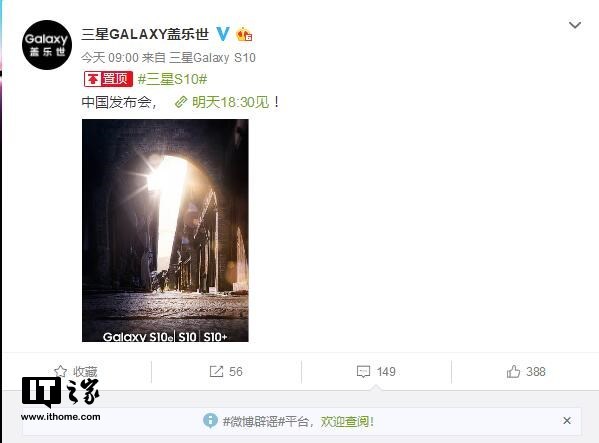Click the link chain icon before 明天18:30见

pyautogui.click(x=181, y=102)
